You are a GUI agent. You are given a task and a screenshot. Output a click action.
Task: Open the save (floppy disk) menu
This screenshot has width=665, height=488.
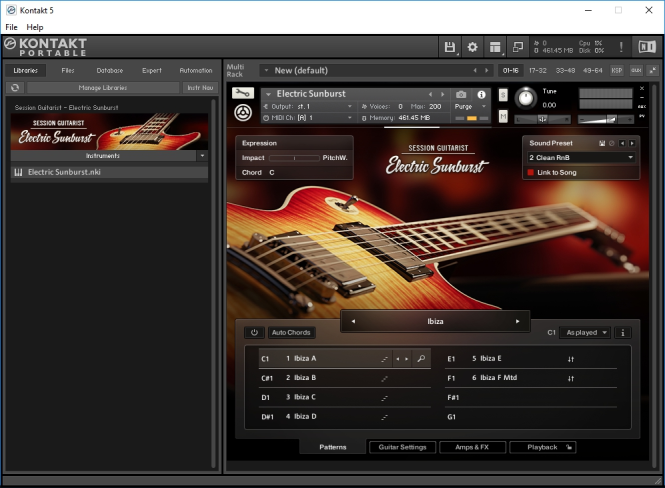pyautogui.click(x=450, y=47)
